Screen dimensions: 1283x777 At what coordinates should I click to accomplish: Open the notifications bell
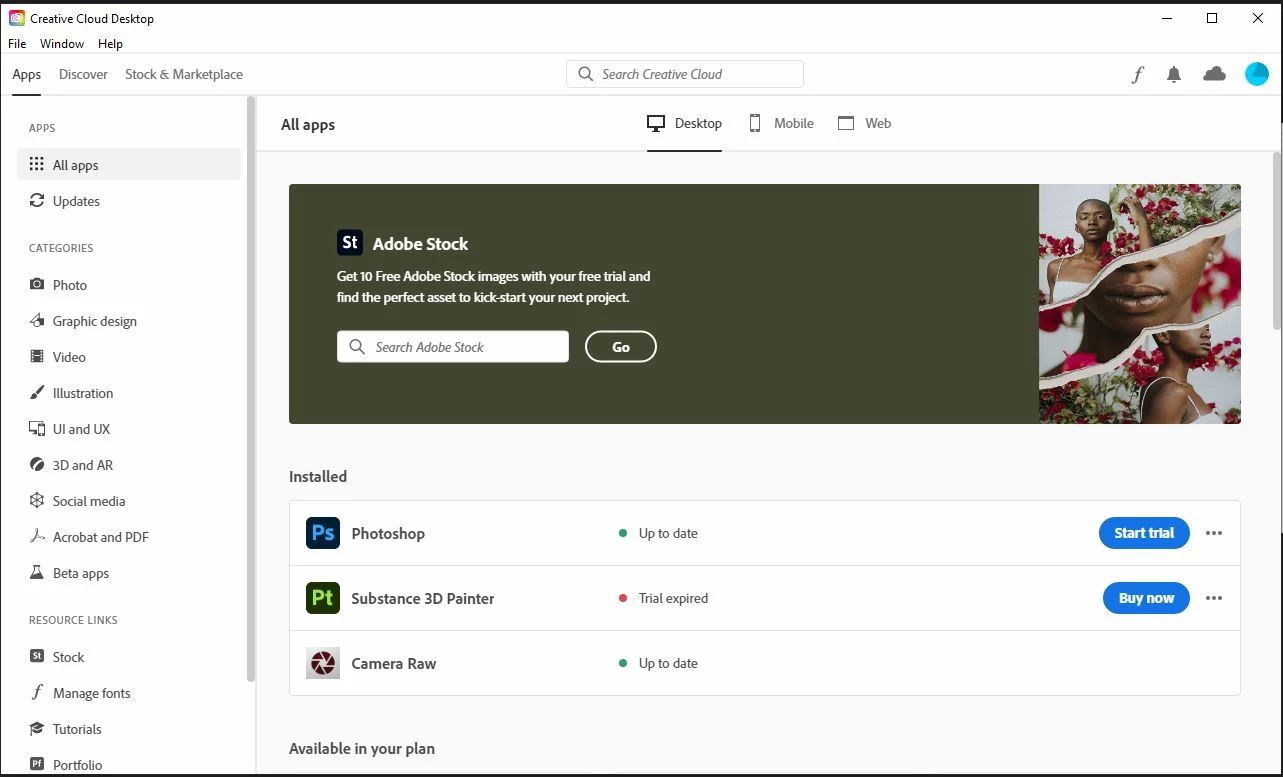pos(1174,74)
